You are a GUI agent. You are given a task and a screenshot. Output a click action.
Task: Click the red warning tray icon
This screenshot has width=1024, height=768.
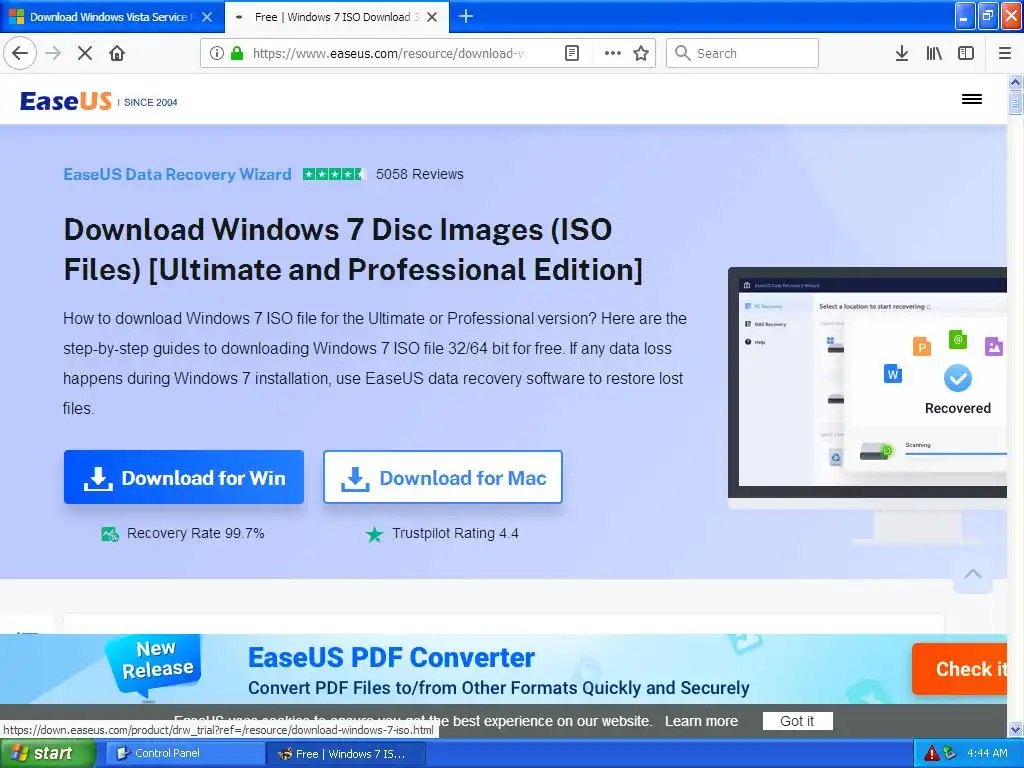(931, 754)
